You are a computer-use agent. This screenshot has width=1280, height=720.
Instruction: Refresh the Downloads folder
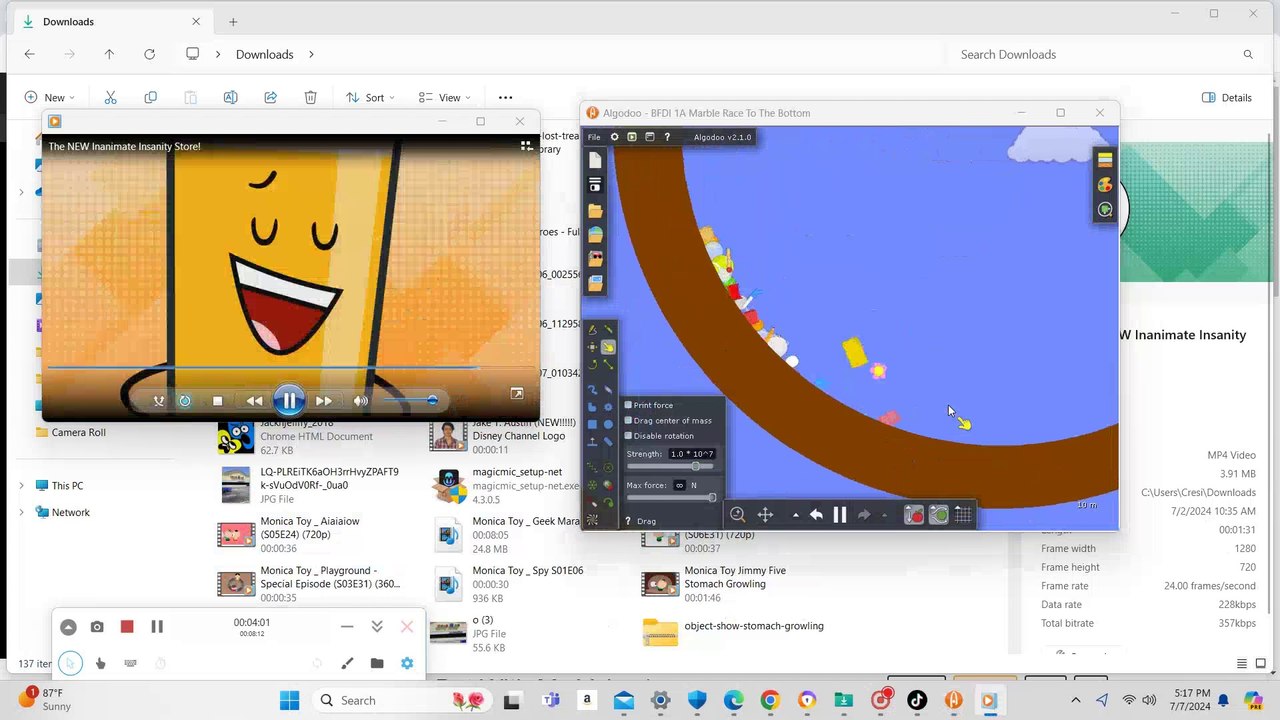point(149,54)
